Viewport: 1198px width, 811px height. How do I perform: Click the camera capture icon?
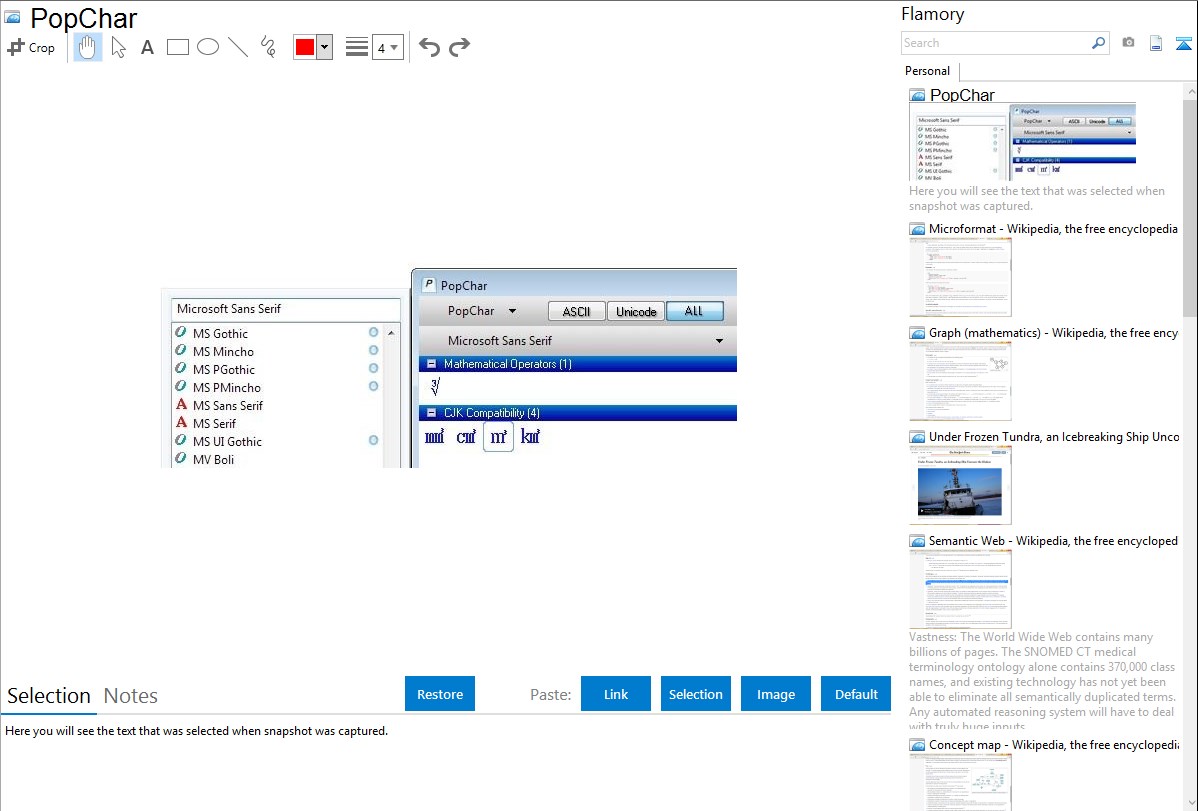coord(1128,43)
